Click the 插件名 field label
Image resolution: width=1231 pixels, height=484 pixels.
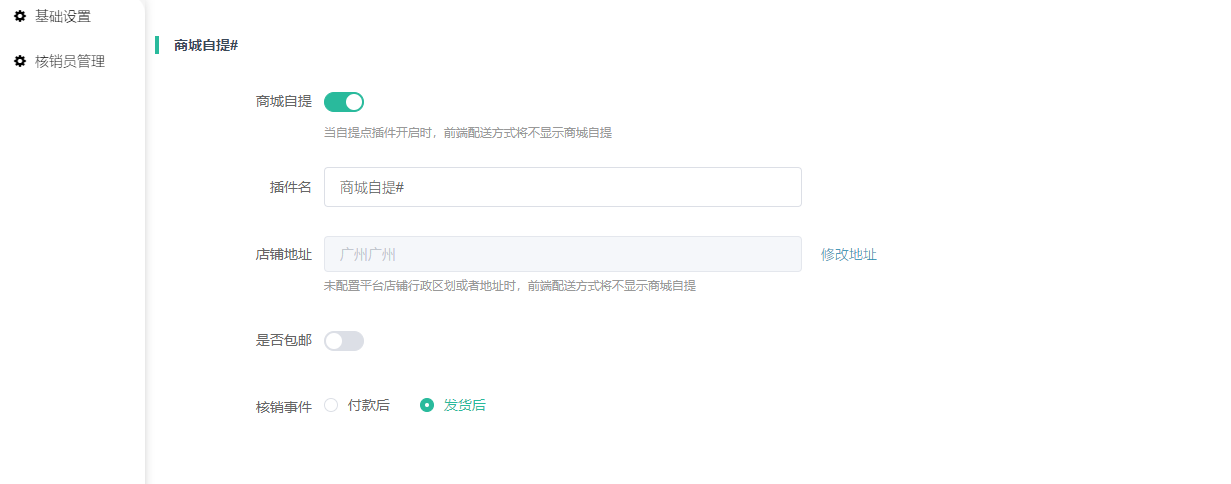click(x=290, y=187)
